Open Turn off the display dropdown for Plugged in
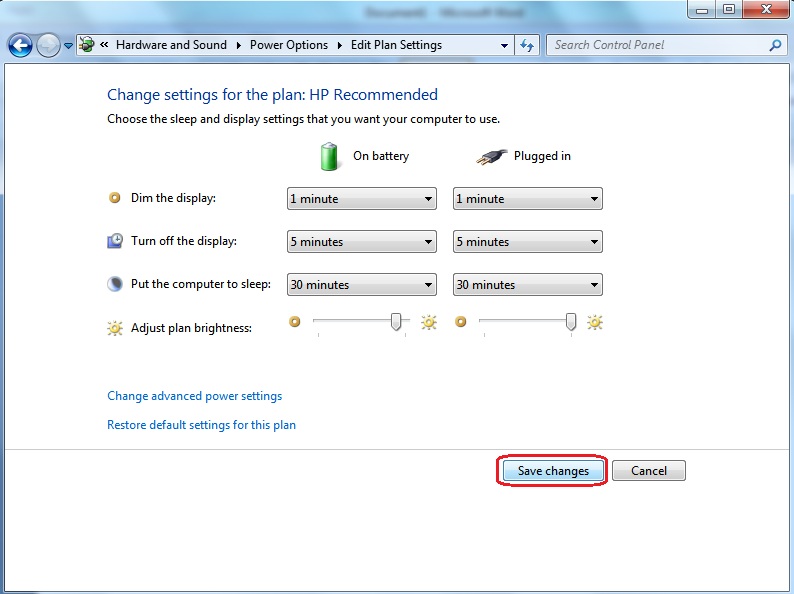 (527, 242)
